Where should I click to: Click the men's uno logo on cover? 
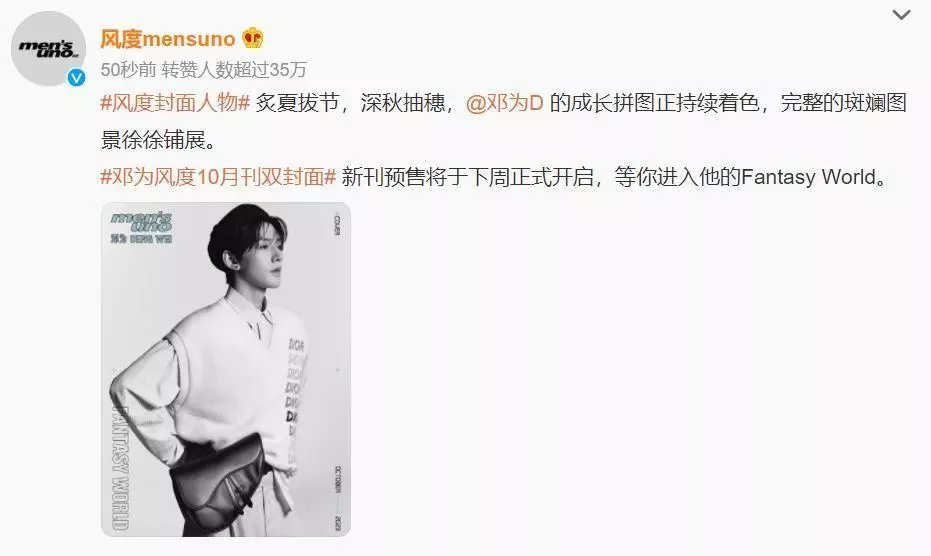141,222
